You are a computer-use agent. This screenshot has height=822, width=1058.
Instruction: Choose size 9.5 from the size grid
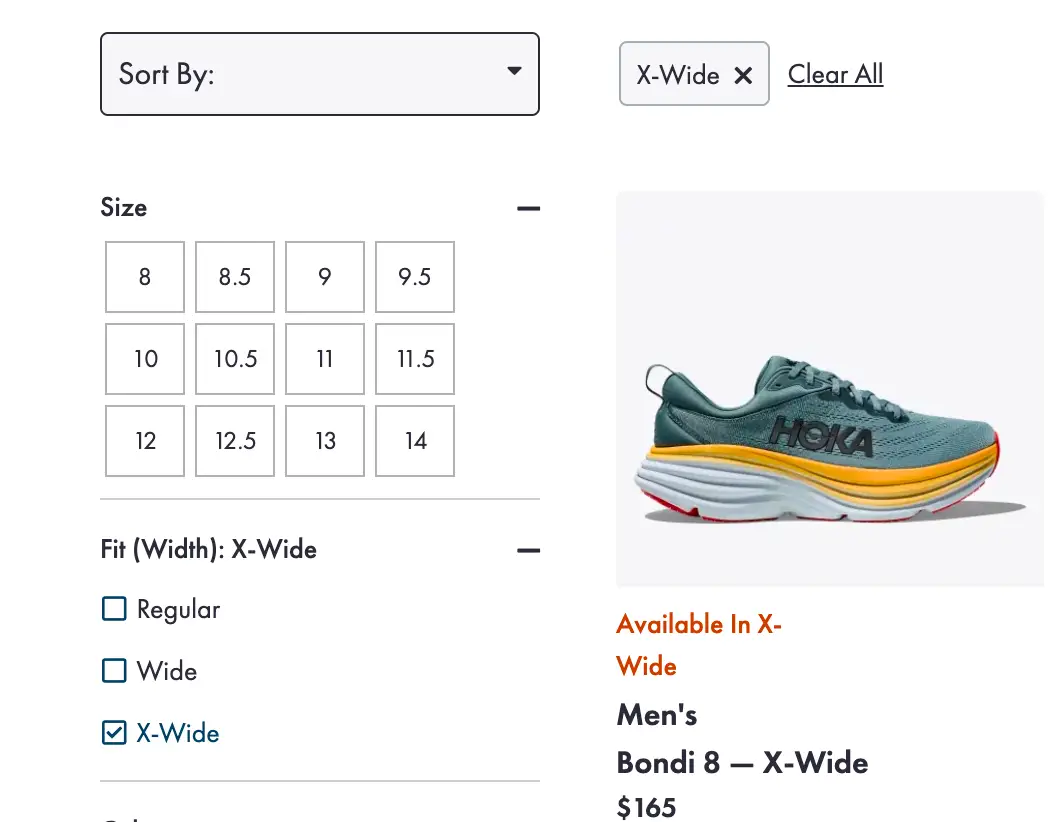(x=414, y=276)
